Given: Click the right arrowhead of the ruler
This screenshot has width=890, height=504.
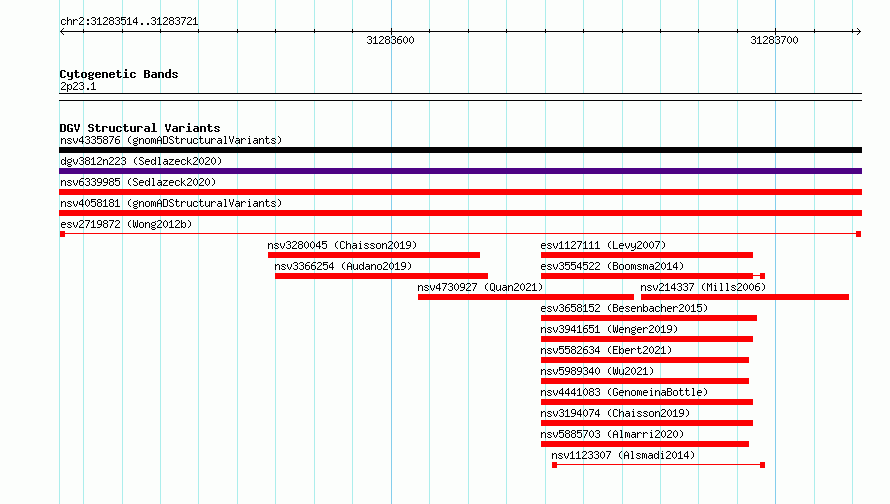Looking at the screenshot, I should tap(858, 32).
